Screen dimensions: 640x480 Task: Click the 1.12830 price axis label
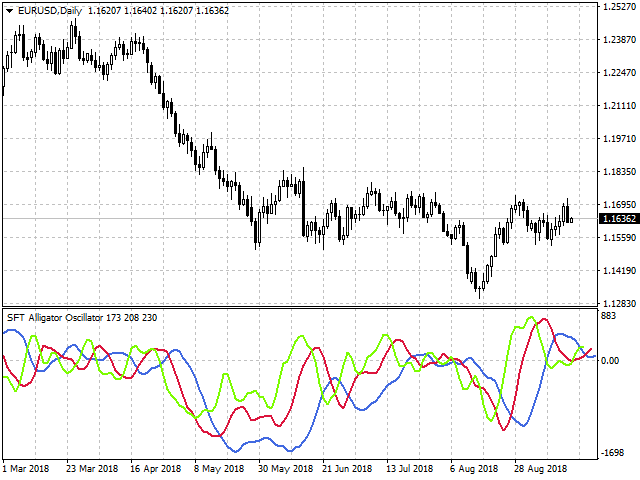point(619,303)
